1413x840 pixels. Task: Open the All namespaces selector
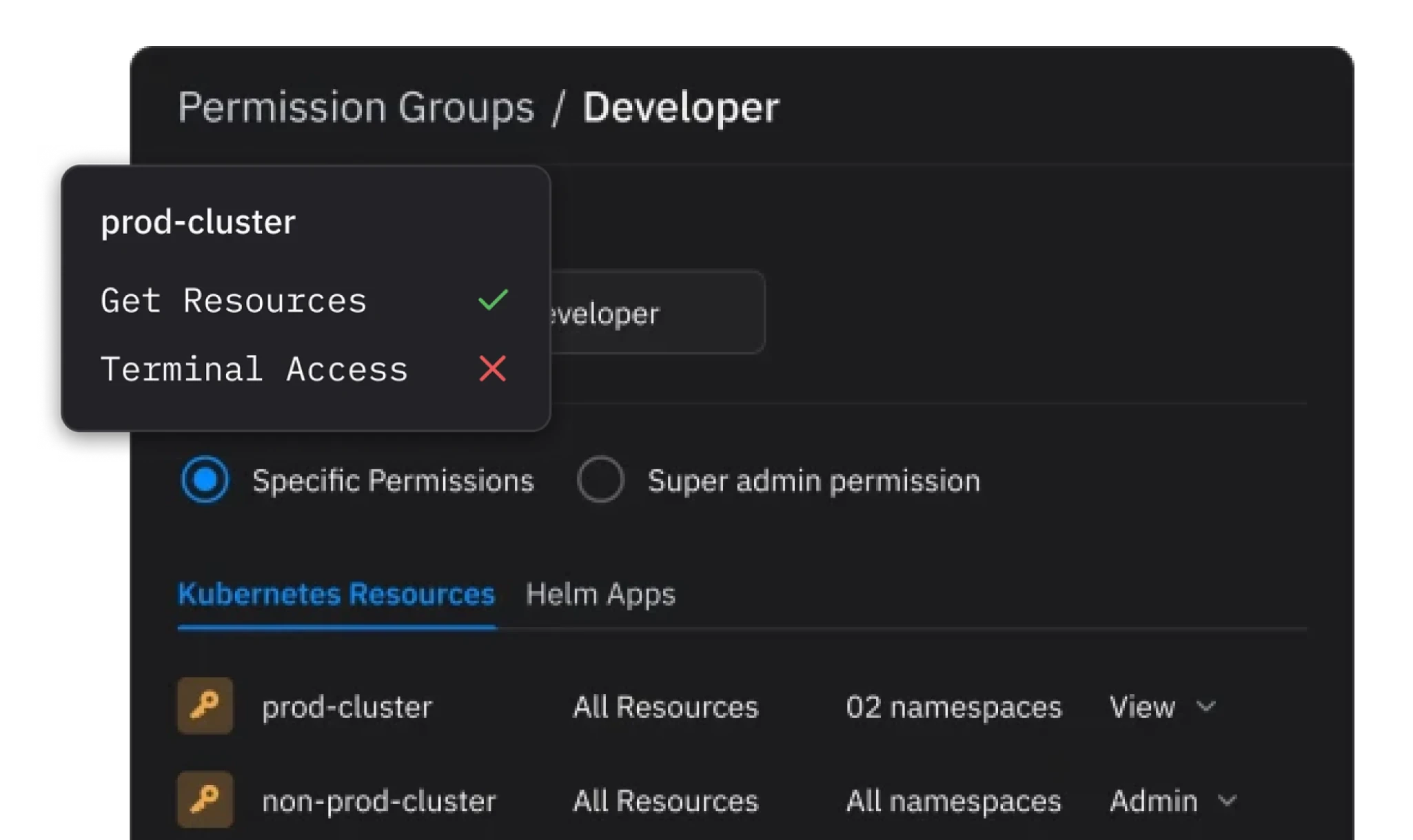click(x=953, y=801)
